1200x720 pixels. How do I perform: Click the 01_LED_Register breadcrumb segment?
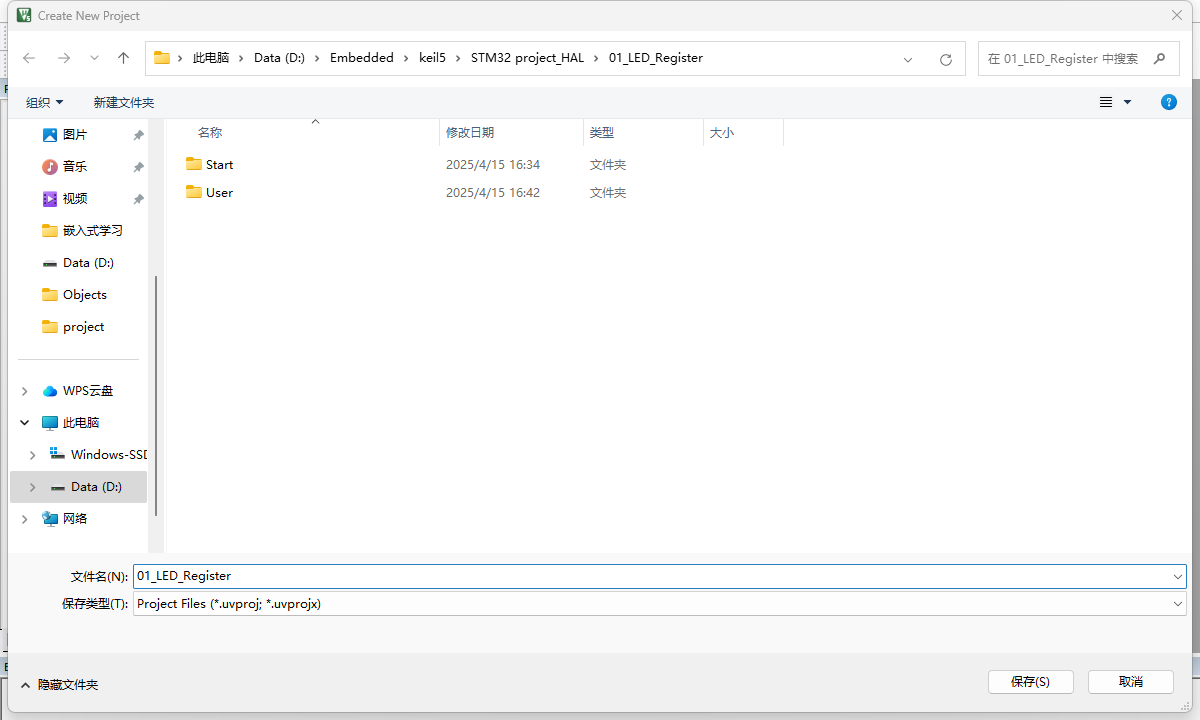coord(655,58)
